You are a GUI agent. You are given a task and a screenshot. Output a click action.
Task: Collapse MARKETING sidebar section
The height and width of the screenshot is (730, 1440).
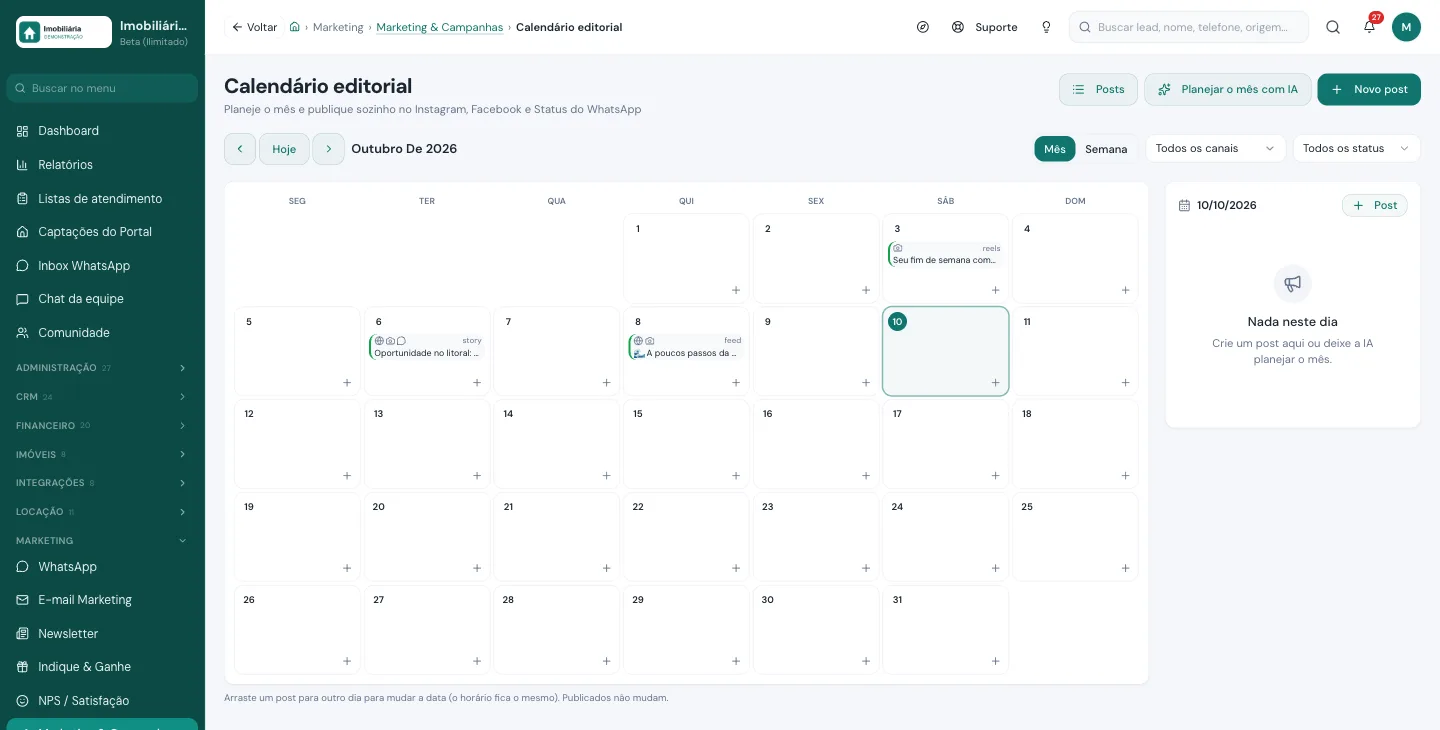pyautogui.click(x=102, y=541)
